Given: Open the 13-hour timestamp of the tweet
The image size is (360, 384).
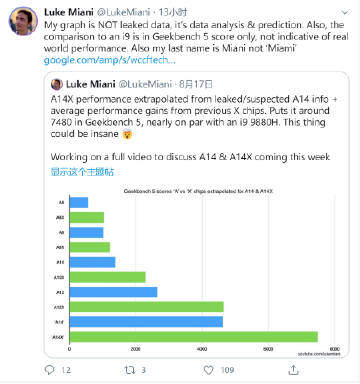Looking at the screenshot, I should coord(173,12).
